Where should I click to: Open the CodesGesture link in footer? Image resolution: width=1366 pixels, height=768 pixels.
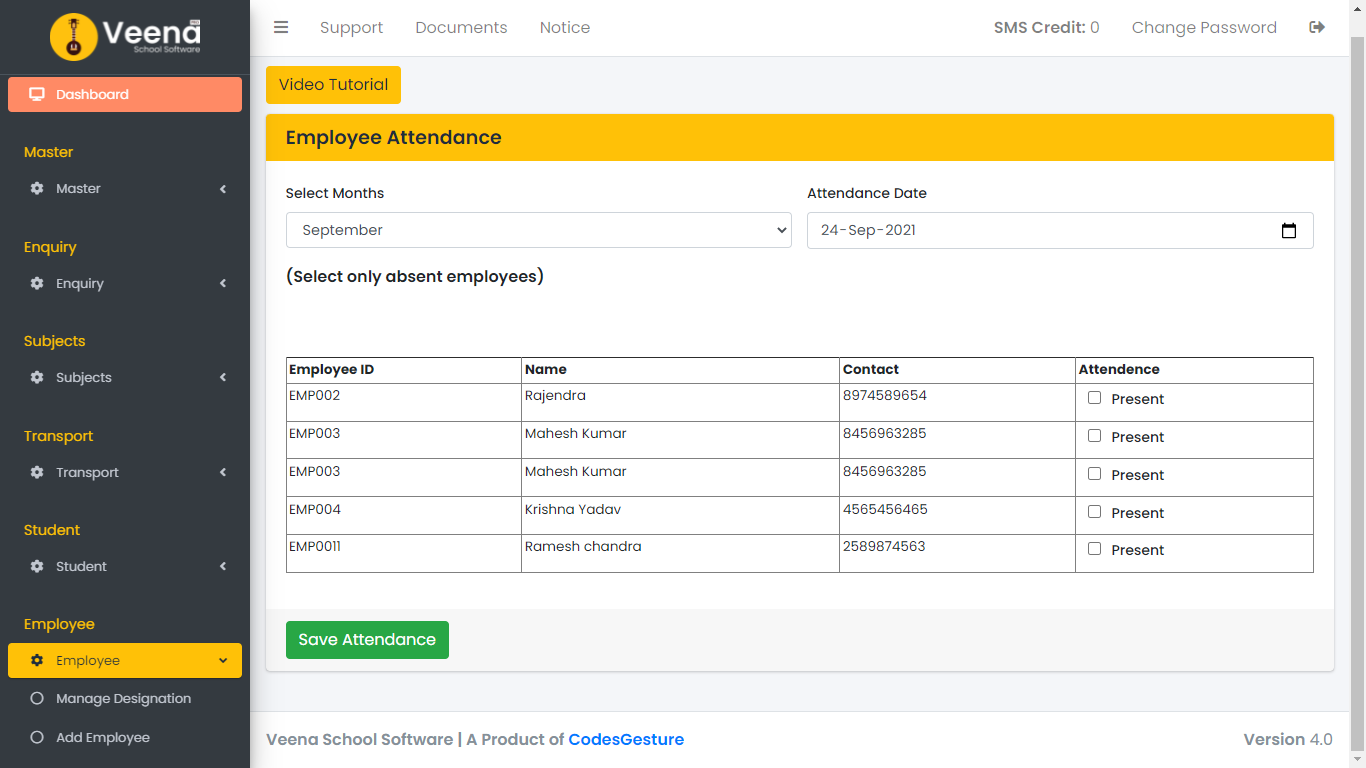[626, 740]
